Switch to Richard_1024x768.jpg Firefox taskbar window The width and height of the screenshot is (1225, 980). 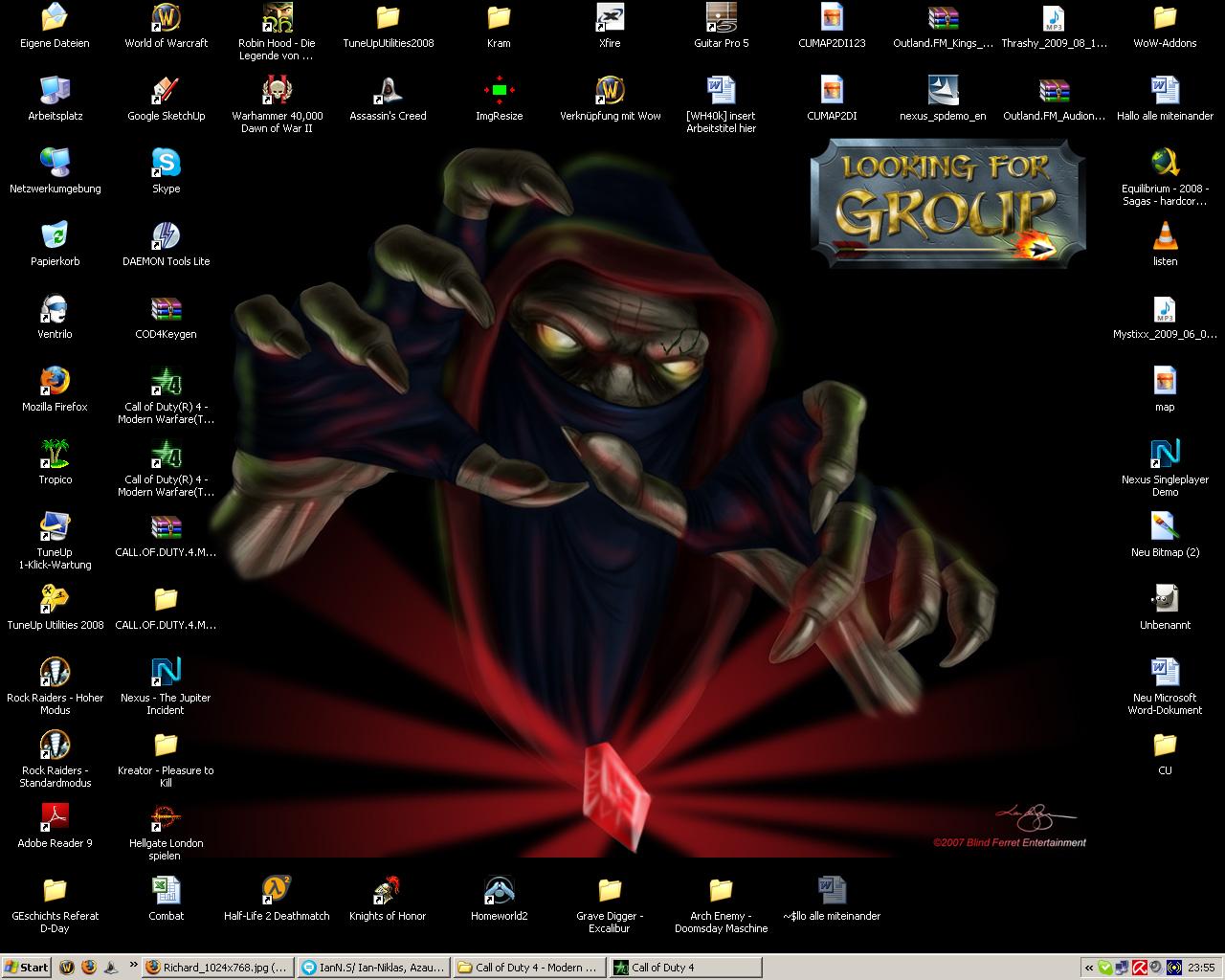[x=217, y=968]
